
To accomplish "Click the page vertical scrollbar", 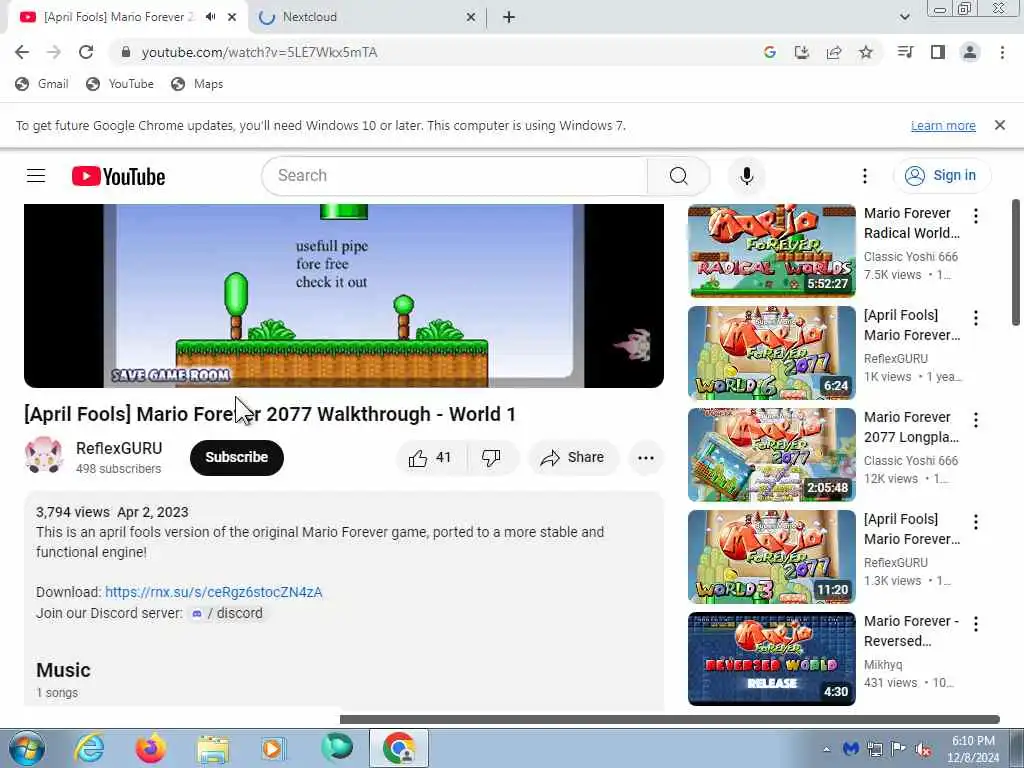I will 1016,263.
